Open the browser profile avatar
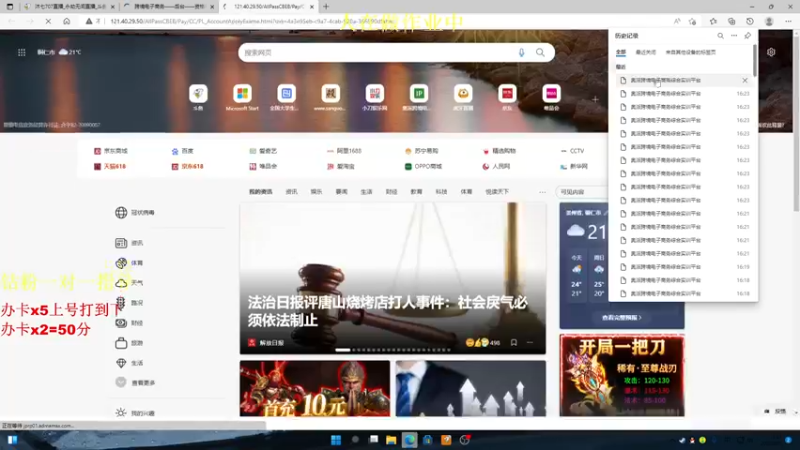Viewport: 800px width, 450px height. pos(769,21)
